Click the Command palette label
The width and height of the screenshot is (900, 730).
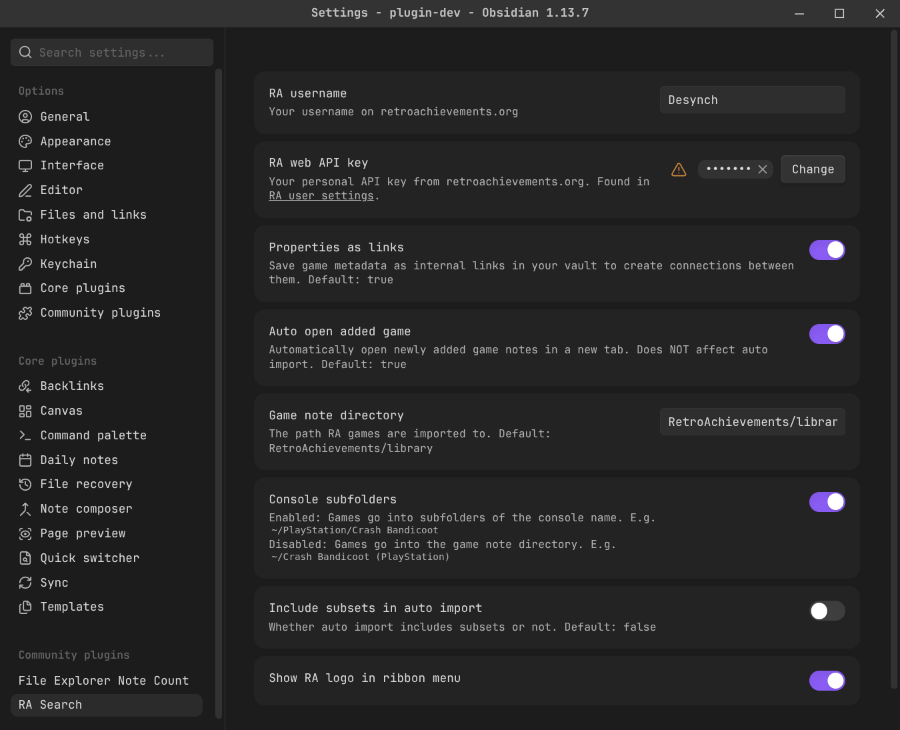click(93, 436)
